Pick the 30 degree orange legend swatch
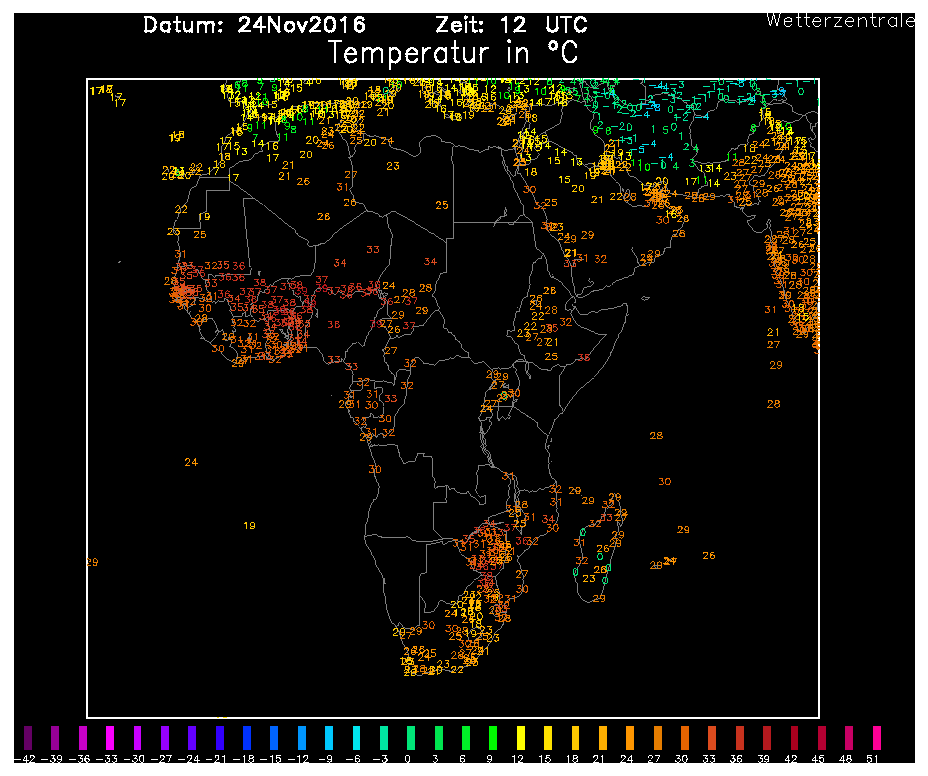Screen dimensions: 928x776 (x=684, y=738)
